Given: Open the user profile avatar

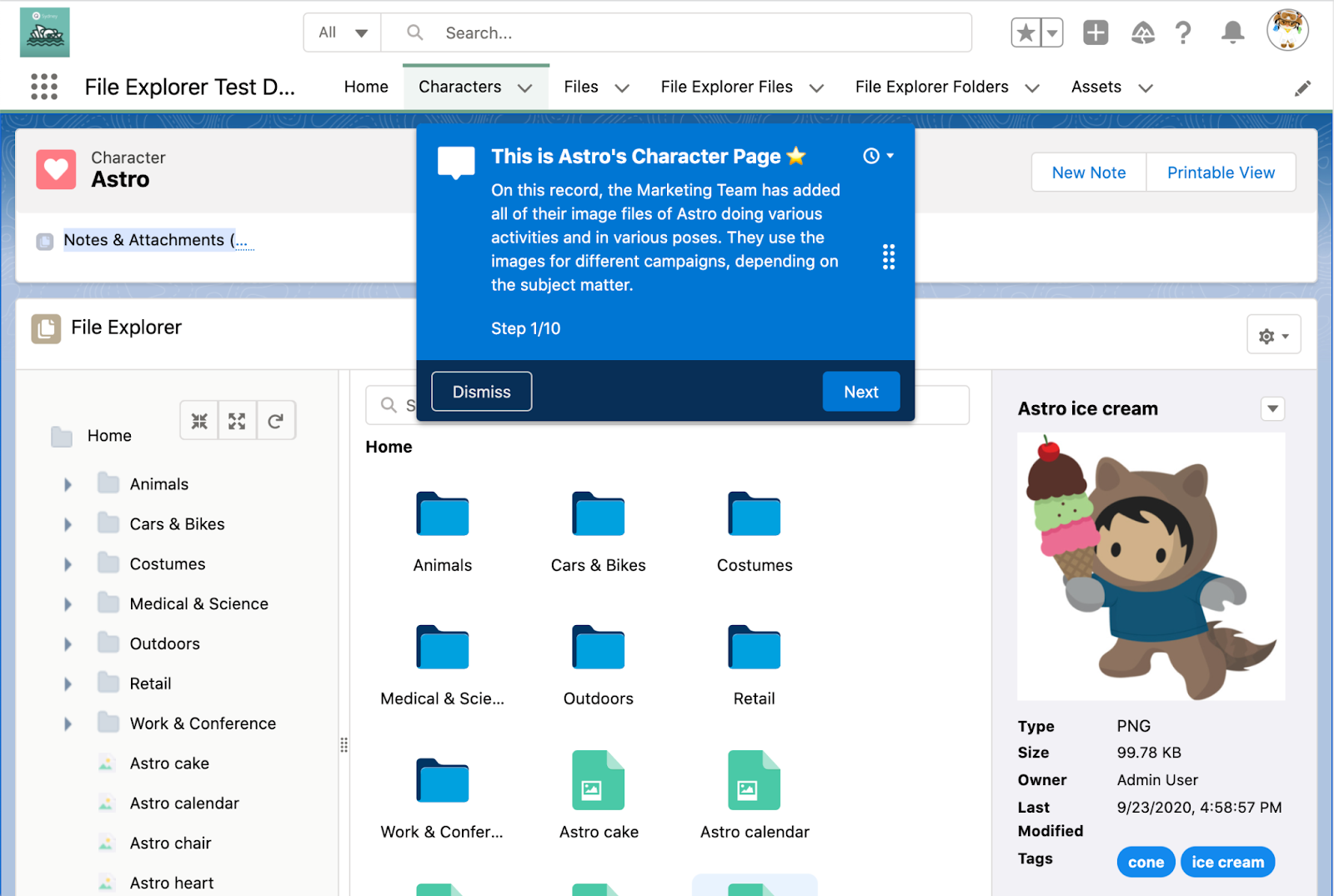Looking at the screenshot, I should tap(1287, 31).
